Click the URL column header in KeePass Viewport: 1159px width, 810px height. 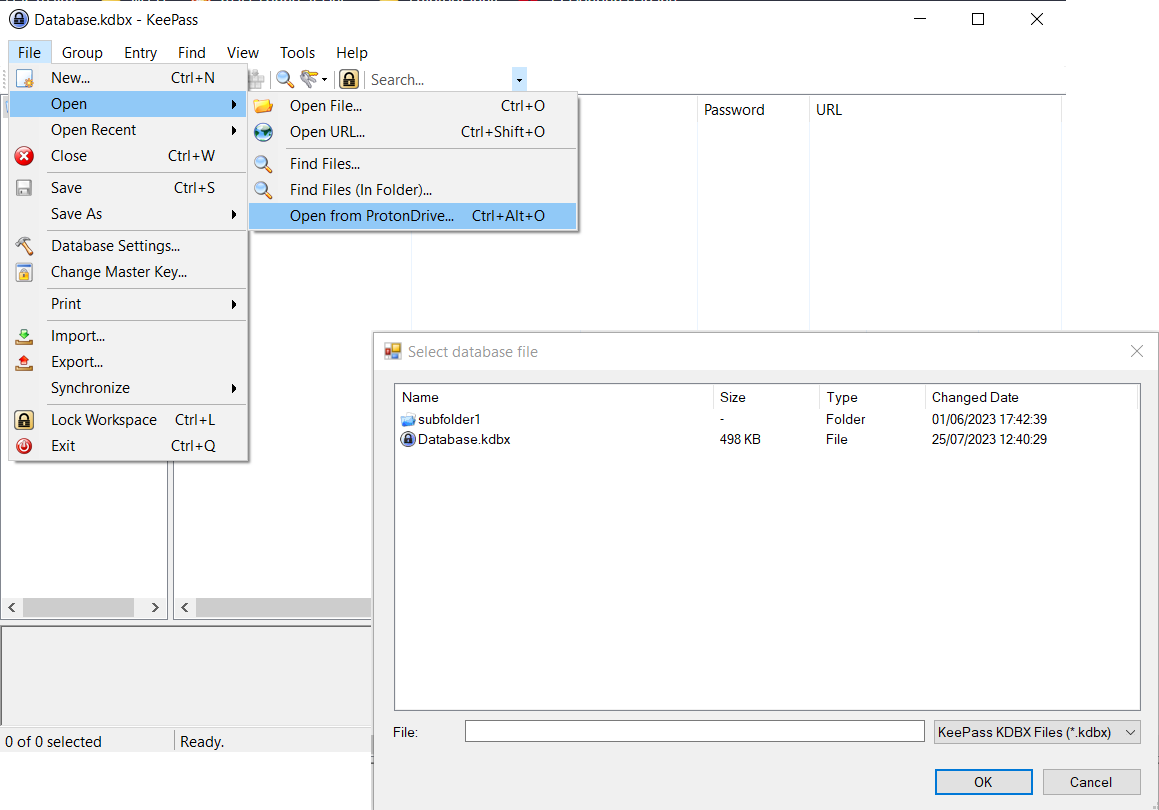[x=935, y=109]
